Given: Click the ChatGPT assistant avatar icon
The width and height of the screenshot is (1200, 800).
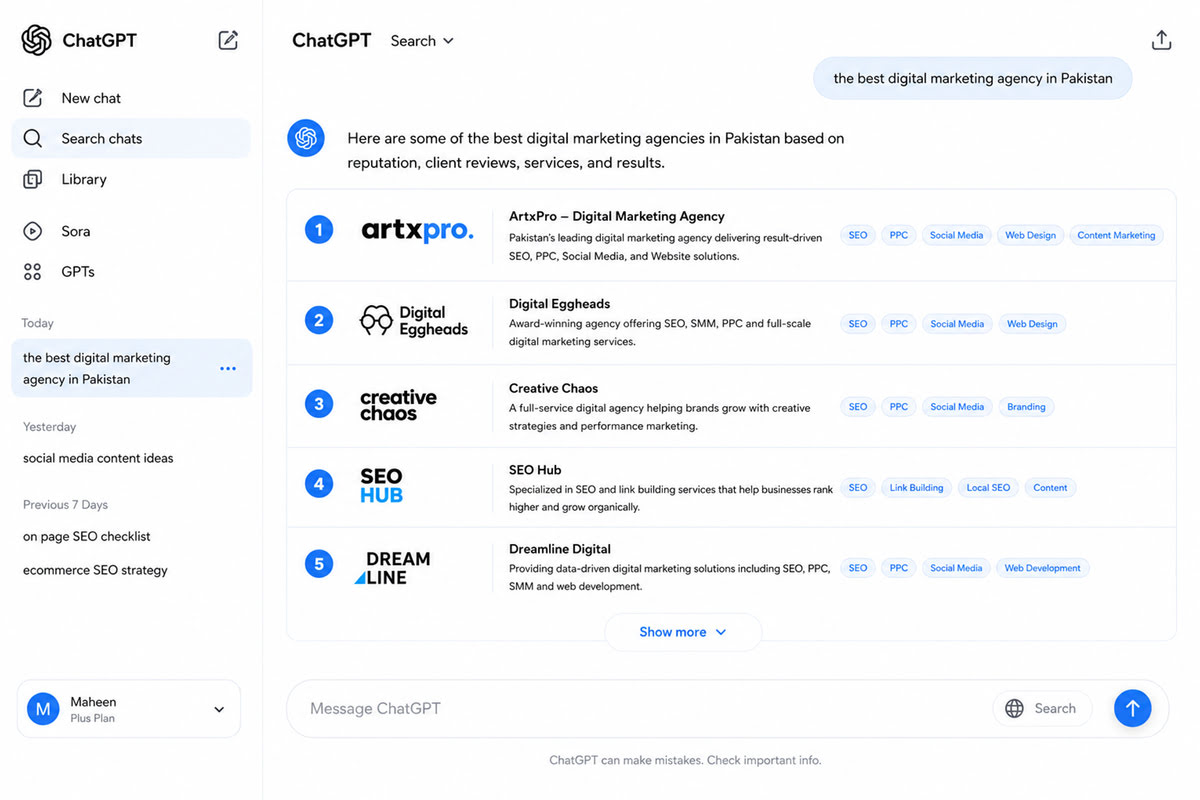Looking at the screenshot, I should pyautogui.click(x=306, y=138).
